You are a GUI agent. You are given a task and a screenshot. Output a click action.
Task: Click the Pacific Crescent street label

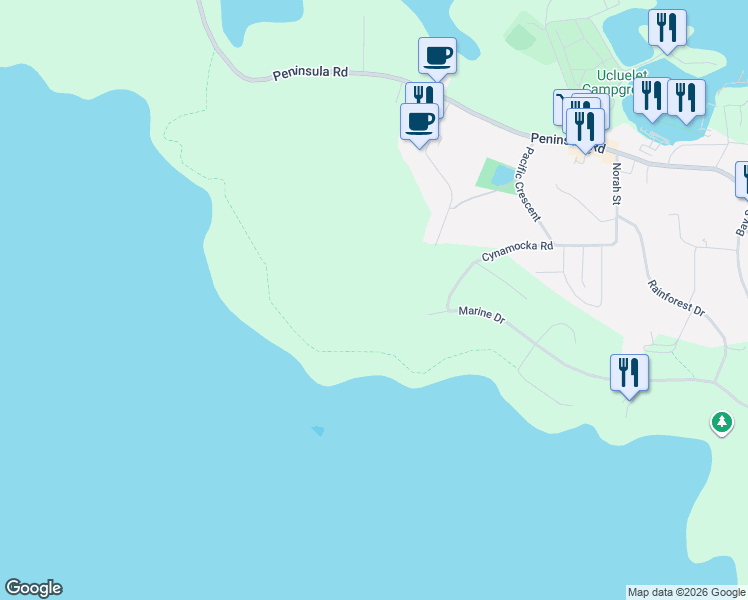click(x=528, y=184)
